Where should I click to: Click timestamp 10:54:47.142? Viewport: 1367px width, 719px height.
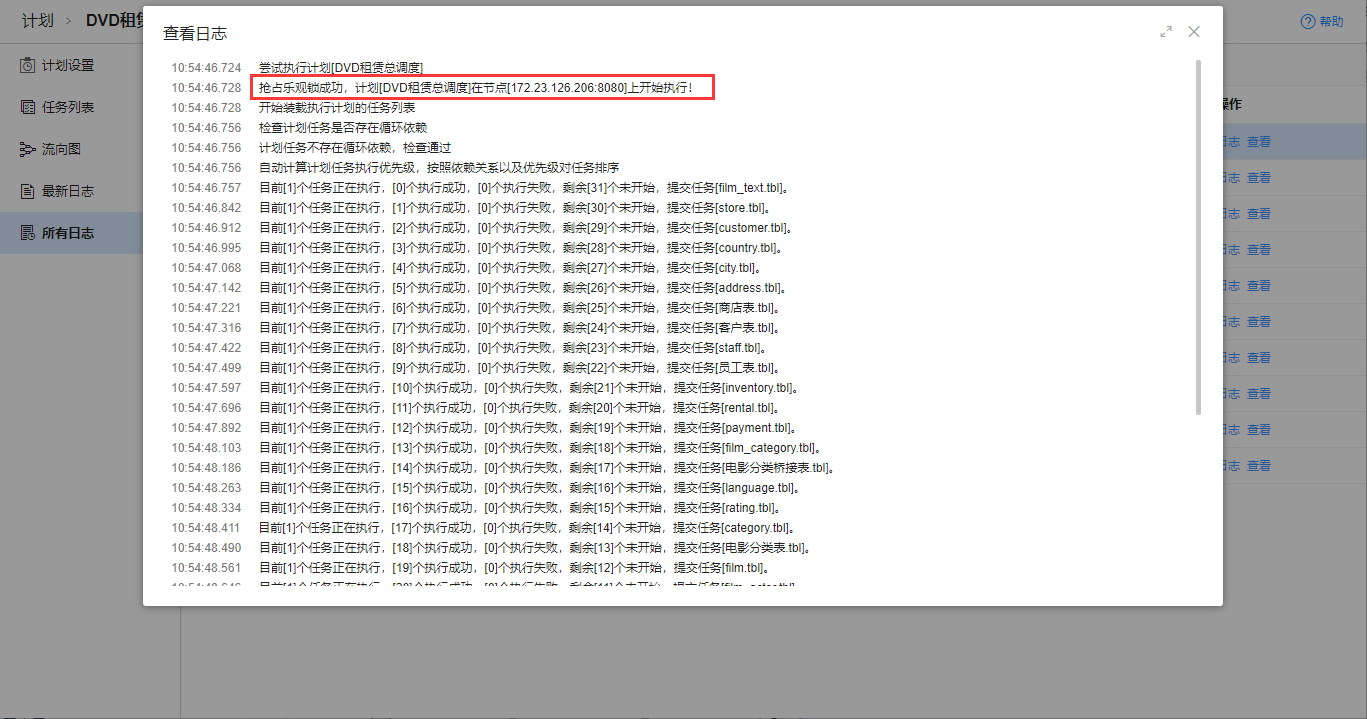206,288
